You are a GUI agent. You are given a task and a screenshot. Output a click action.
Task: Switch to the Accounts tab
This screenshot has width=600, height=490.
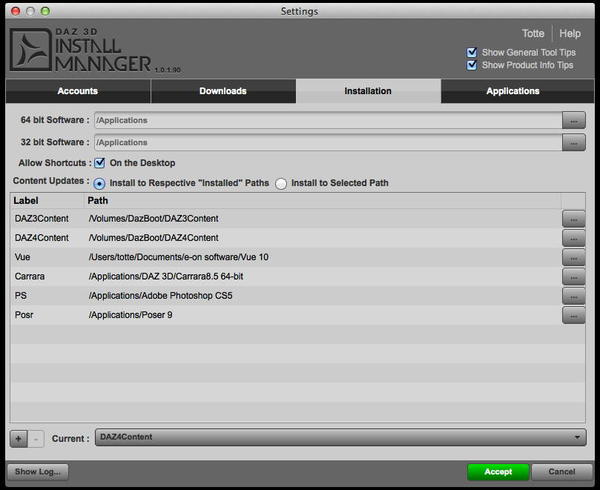coord(78,91)
